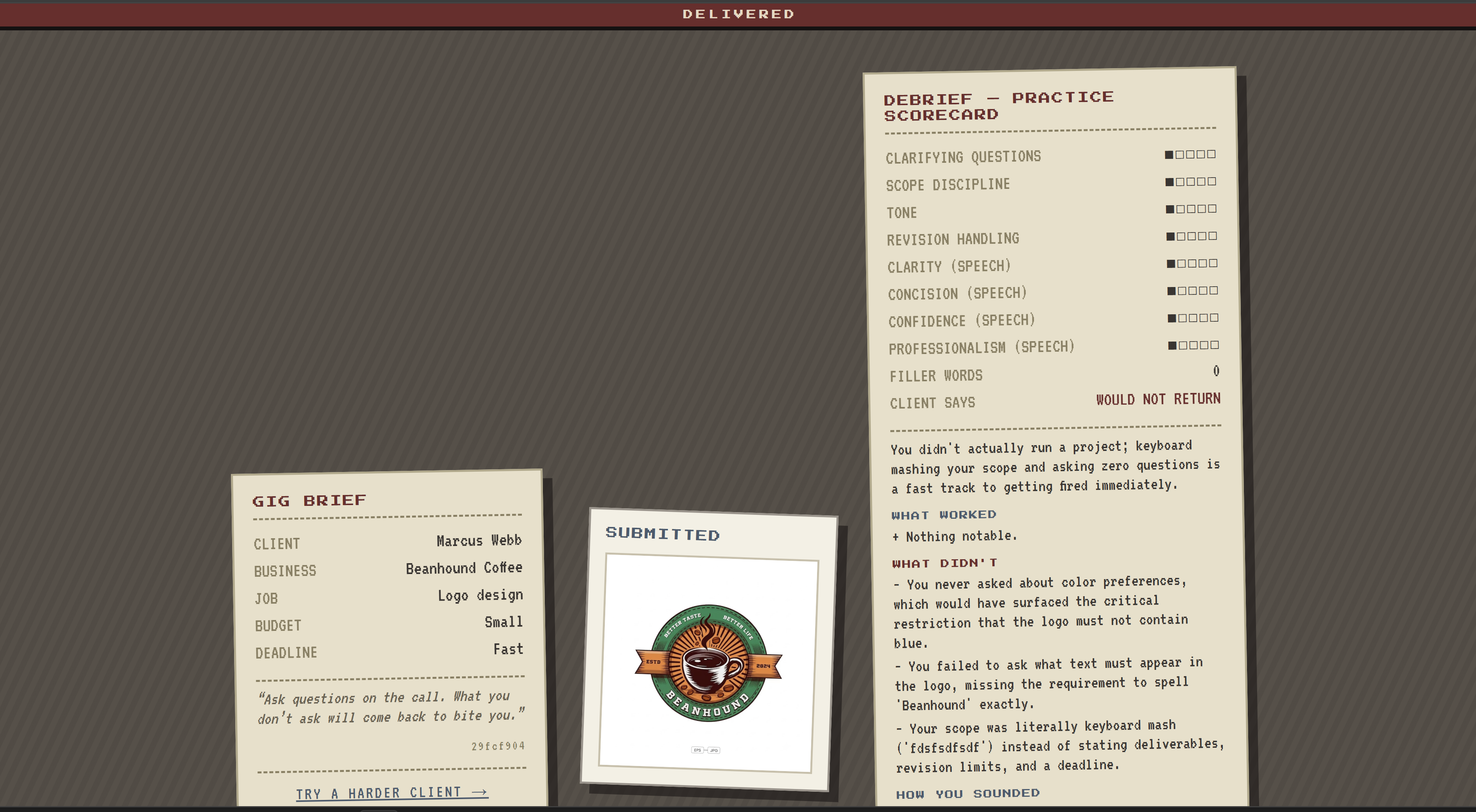Click the 'CLARIFYING QUESTIONS' score label
Viewport: 1476px width, 812px height.
coord(963,157)
